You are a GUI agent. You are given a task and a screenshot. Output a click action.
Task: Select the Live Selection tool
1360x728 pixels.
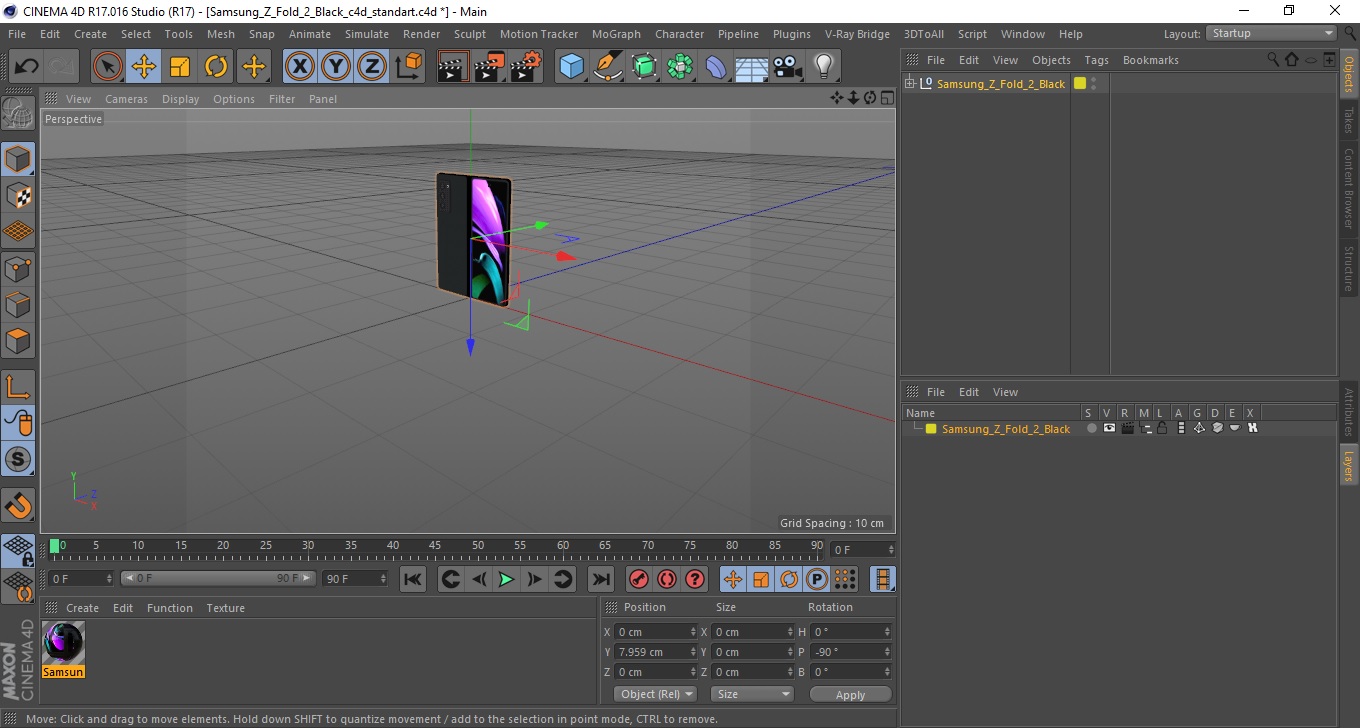[x=108, y=67]
